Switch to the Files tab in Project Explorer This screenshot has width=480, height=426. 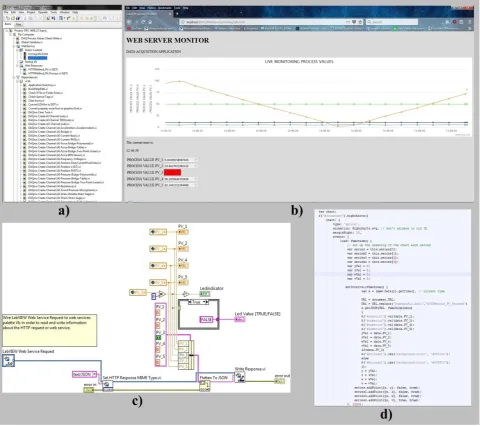(19, 24)
